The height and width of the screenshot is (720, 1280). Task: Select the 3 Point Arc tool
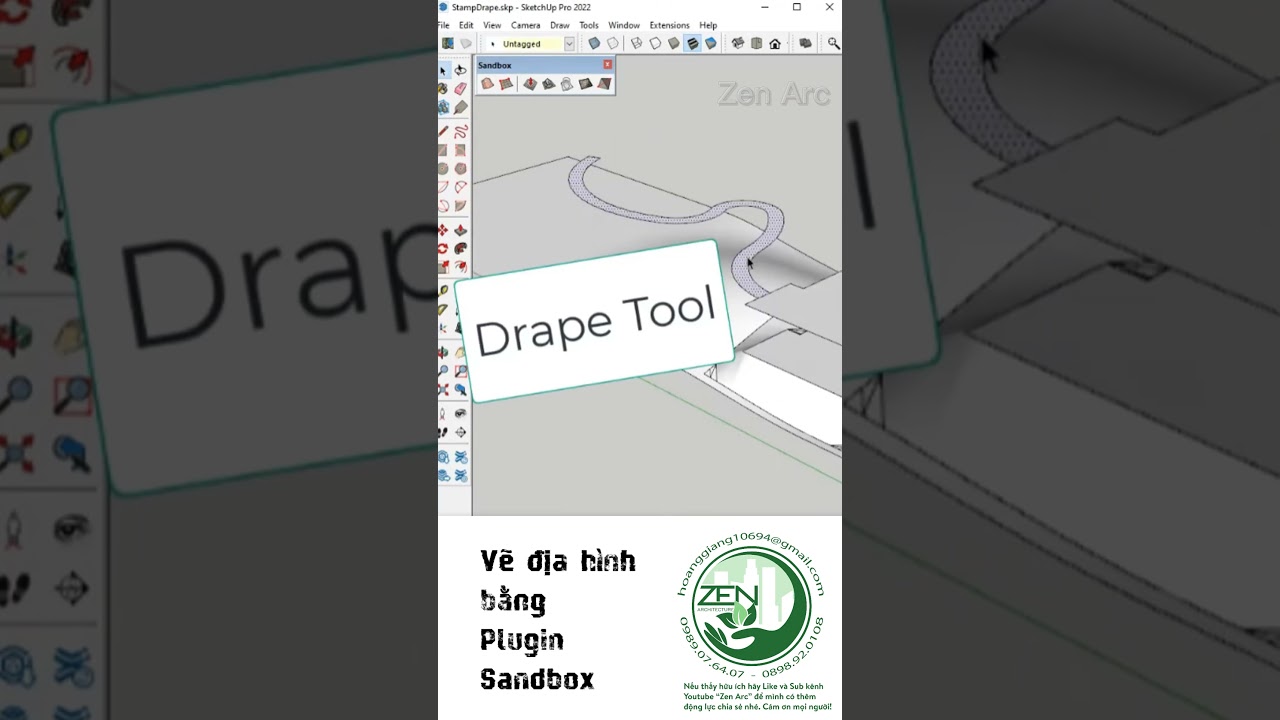pos(442,206)
